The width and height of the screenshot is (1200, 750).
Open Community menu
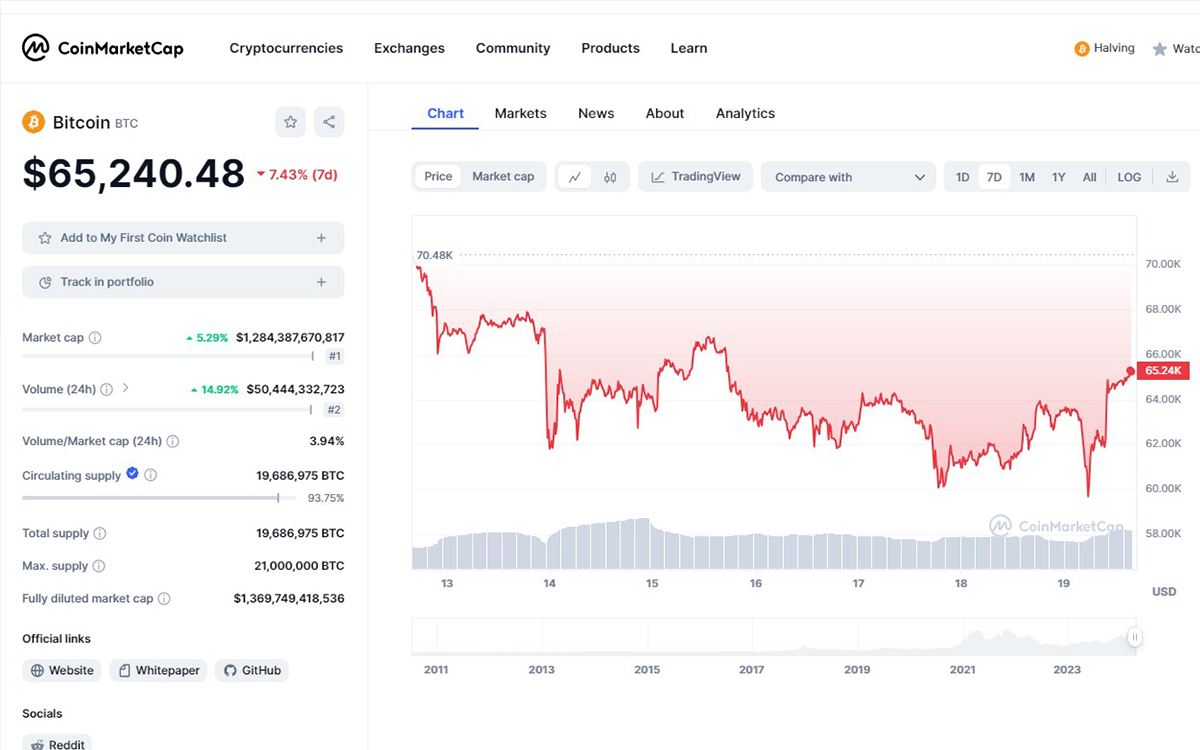pyautogui.click(x=513, y=48)
